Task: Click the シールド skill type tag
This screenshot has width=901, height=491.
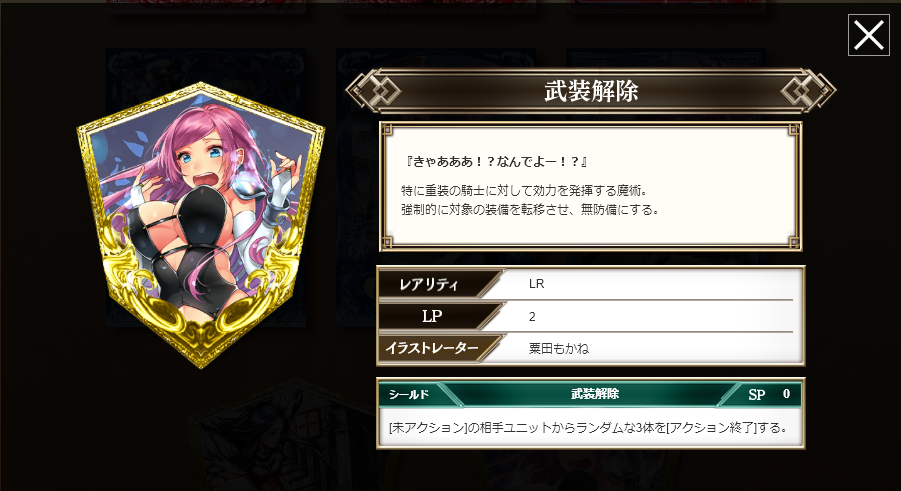Action: 409,394
